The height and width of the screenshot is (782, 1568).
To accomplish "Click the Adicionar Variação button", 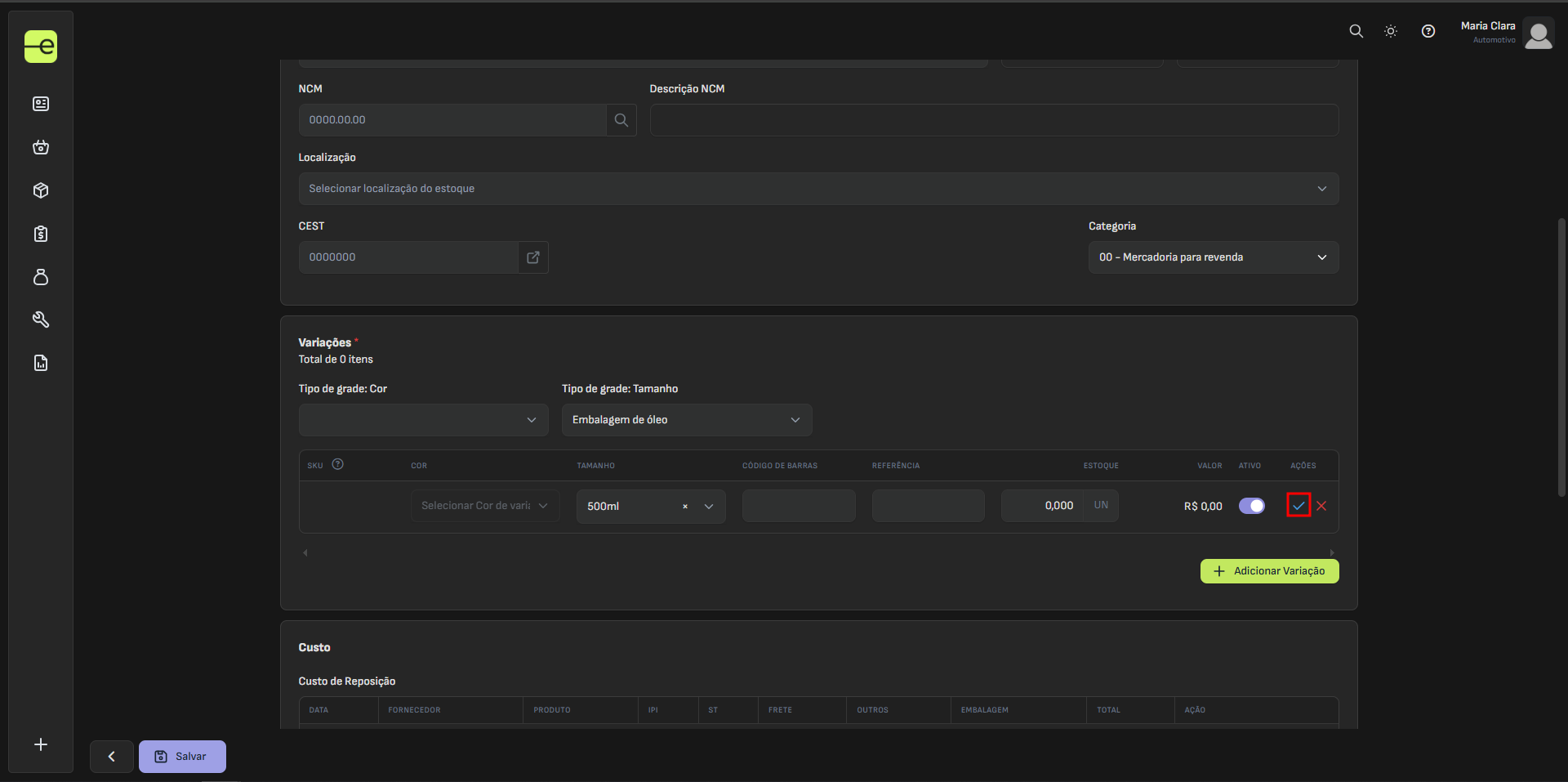I will tap(1269, 571).
